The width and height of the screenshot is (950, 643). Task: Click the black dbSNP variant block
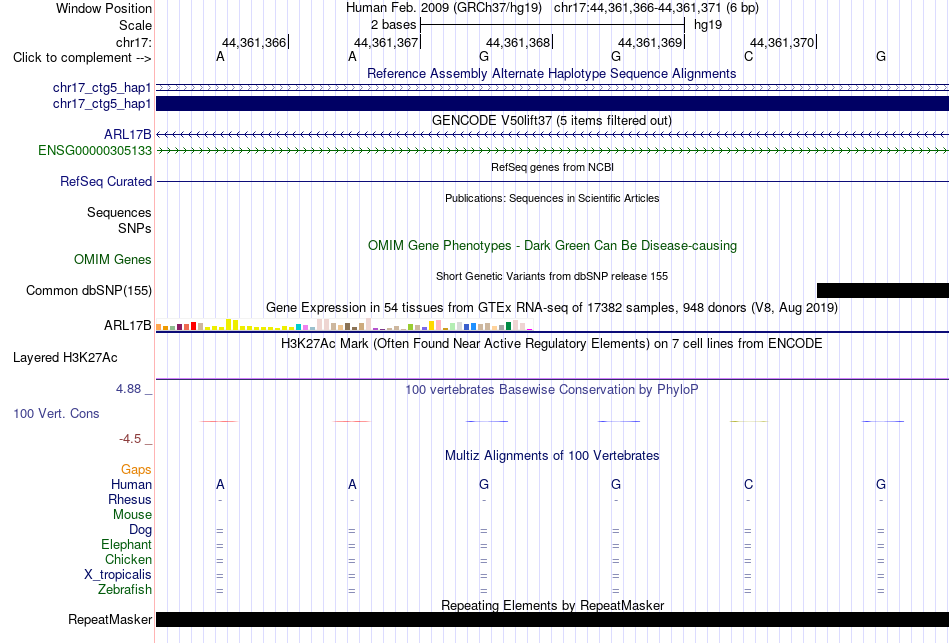[883, 290]
